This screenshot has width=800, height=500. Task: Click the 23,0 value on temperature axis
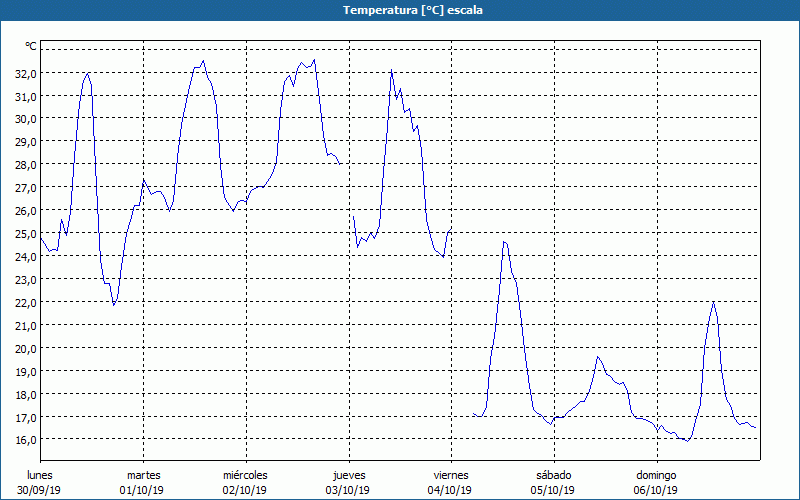pyautogui.click(x=26, y=280)
